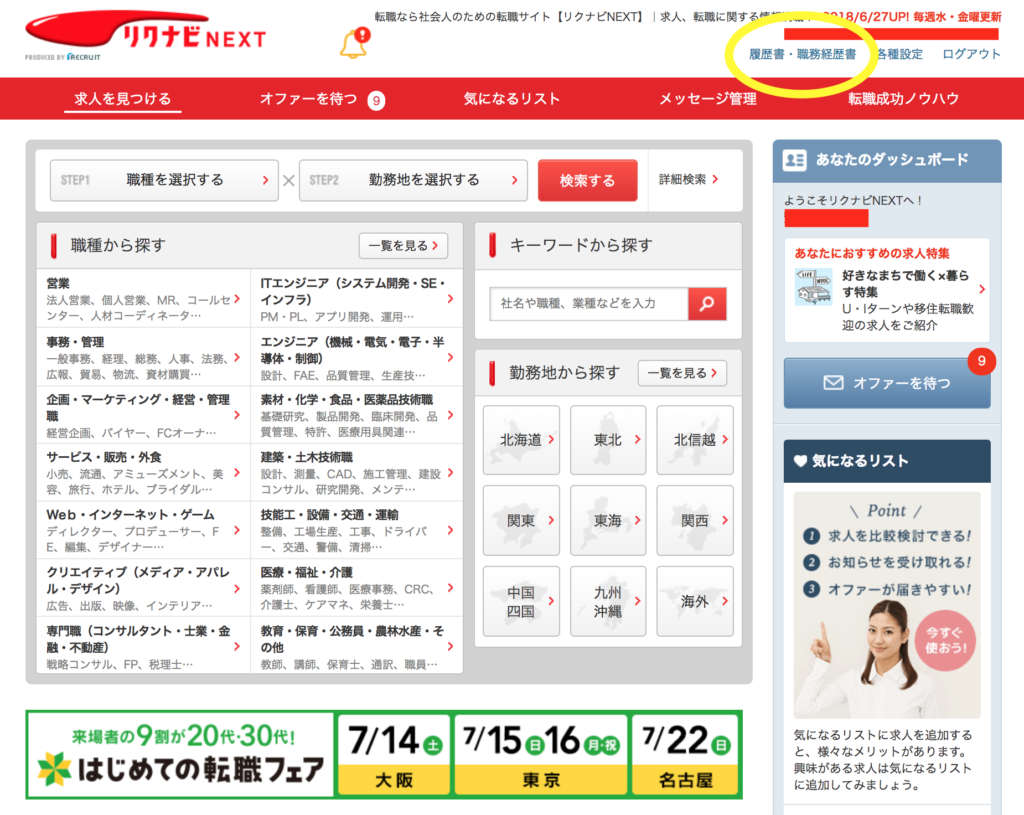Open 技能工・設備・交通・運輸 category
Image resolution: width=1024 pixels, height=815 pixels.
pyautogui.click(x=357, y=530)
